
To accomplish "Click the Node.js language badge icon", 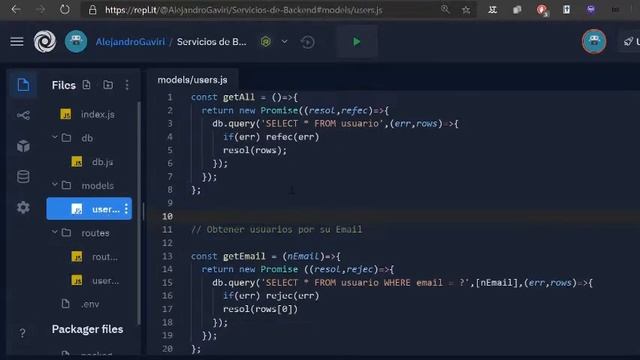I will (266, 42).
